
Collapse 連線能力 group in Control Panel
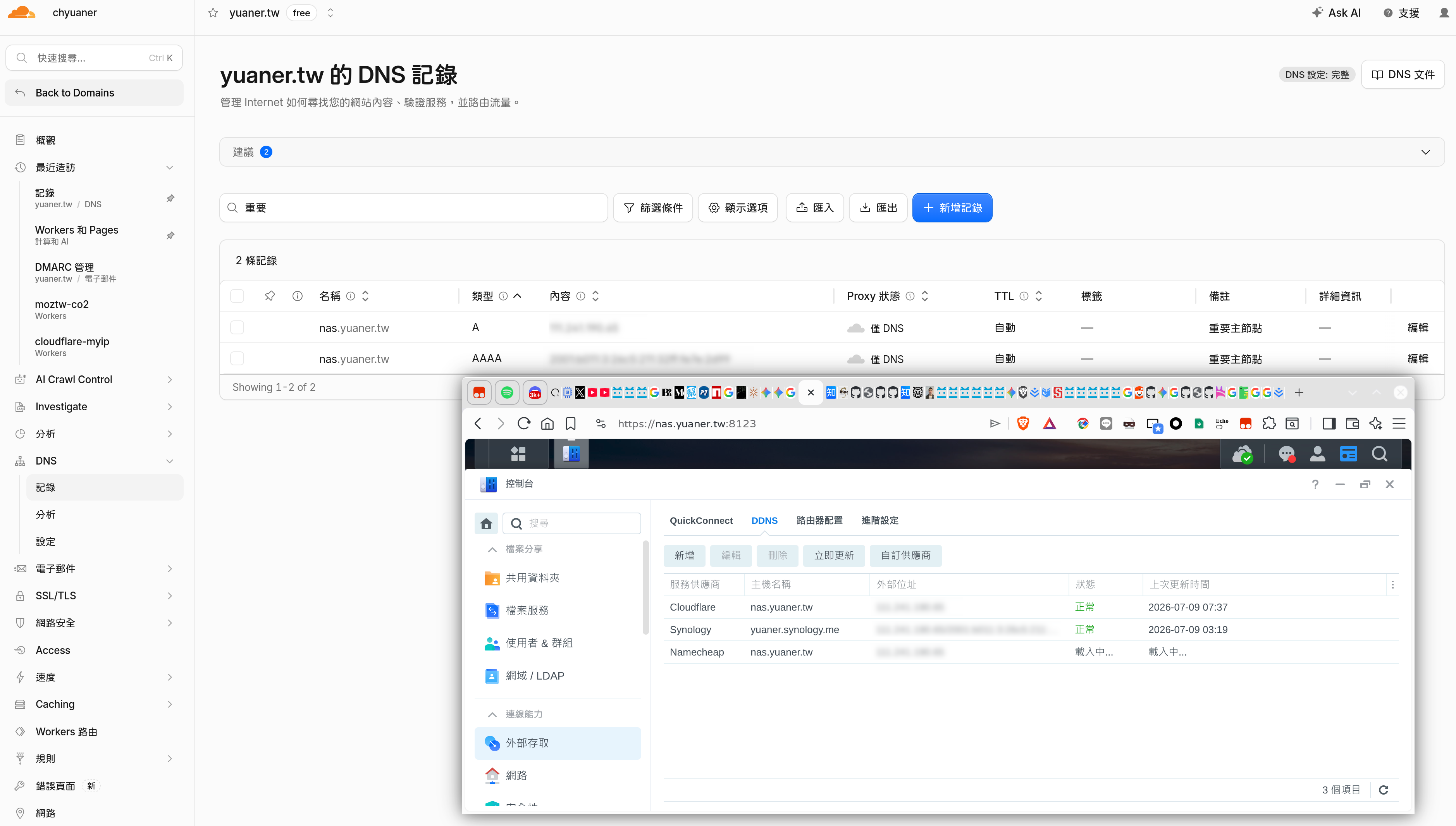[x=492, y=714]
